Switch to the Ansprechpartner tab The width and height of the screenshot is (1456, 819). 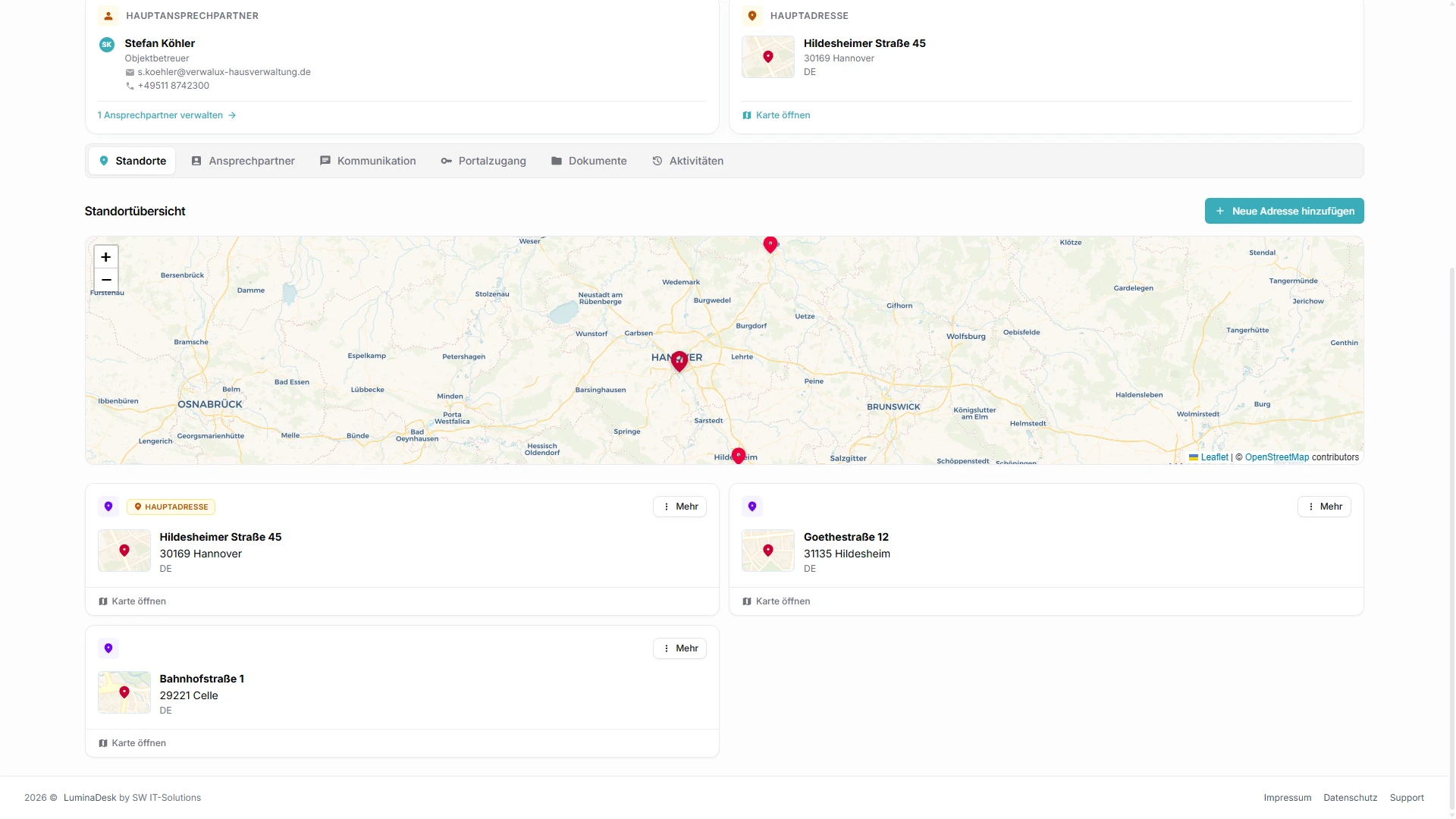pyautogui.click(x=243, y=161)
